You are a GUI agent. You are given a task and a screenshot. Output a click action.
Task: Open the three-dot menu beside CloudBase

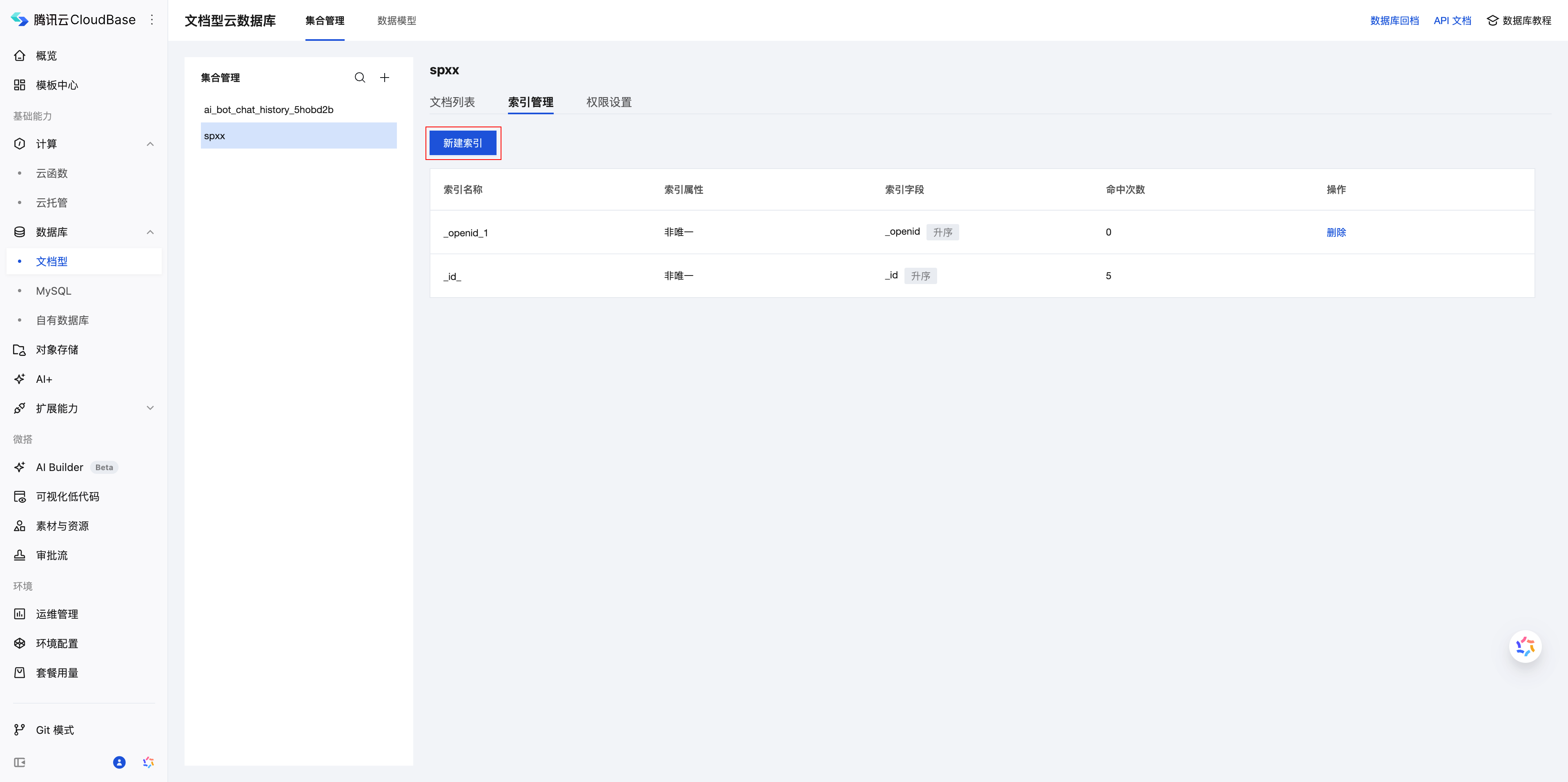(151, 20)
